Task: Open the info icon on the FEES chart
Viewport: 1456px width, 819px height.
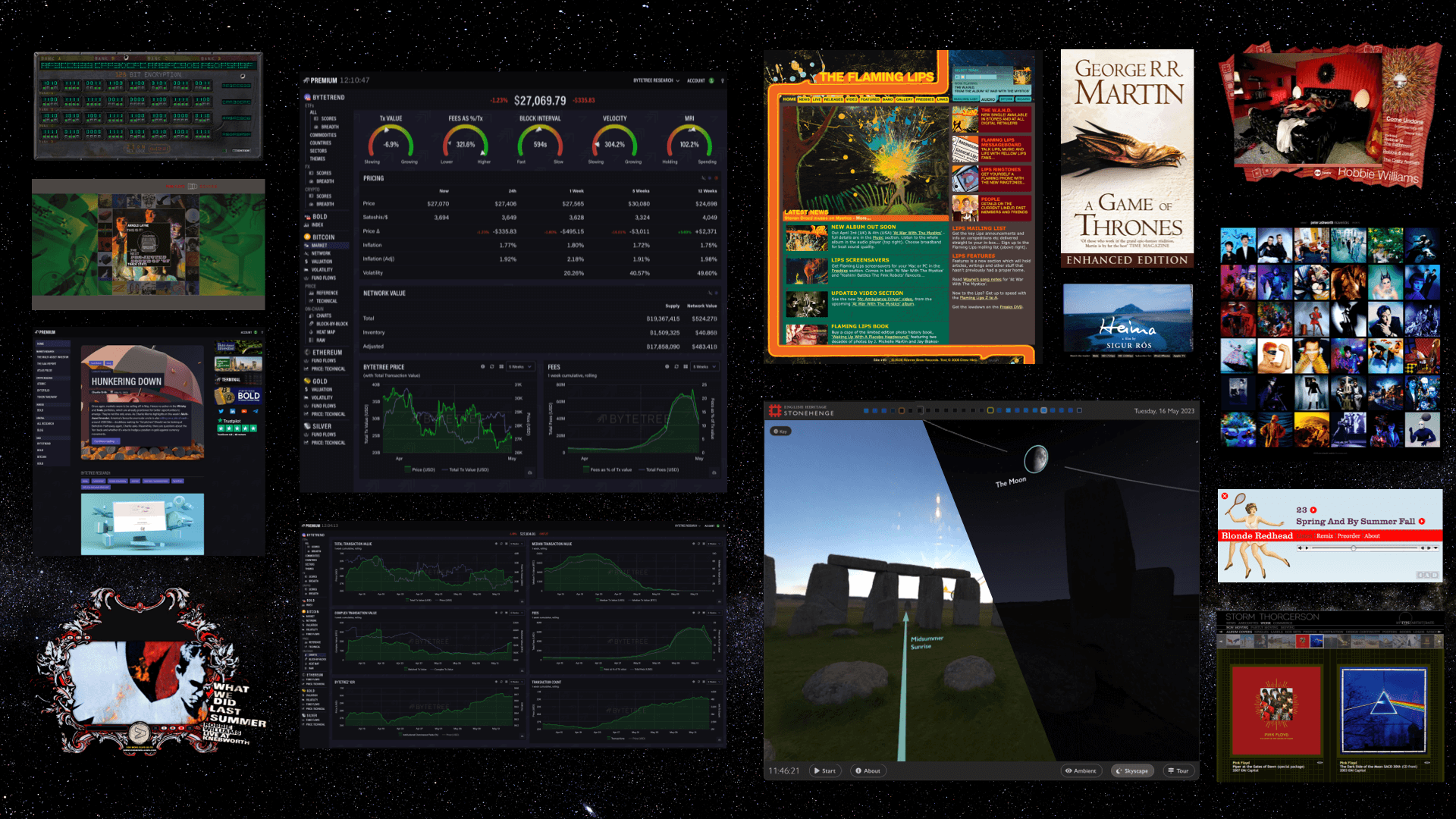Action: click(x=667, y=366)
